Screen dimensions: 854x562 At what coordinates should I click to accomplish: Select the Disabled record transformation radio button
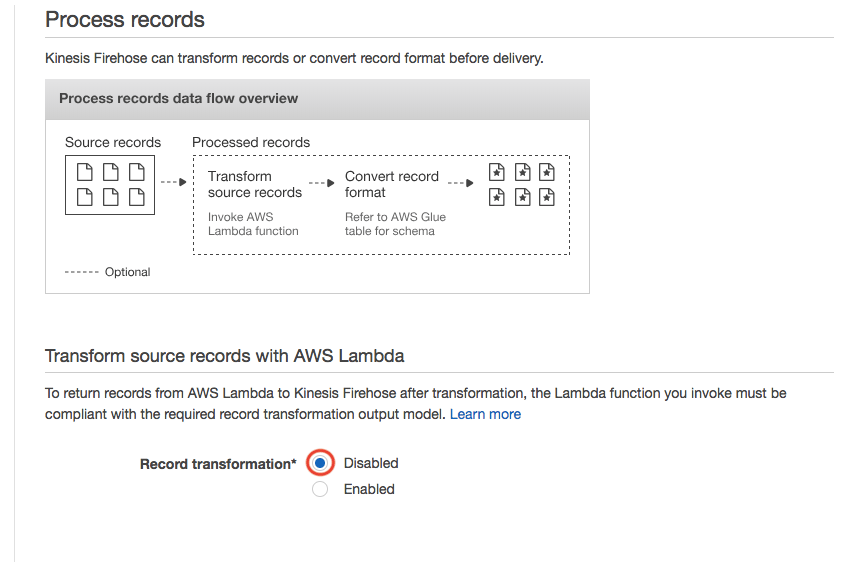(x=320, y=463)
